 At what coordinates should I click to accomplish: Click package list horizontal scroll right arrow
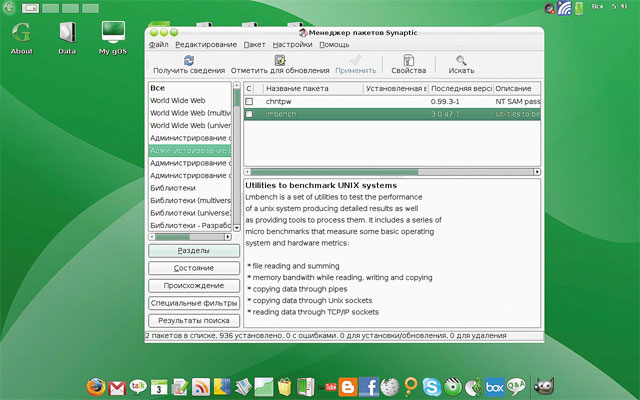pyautogui.click(x=537, y=172)
